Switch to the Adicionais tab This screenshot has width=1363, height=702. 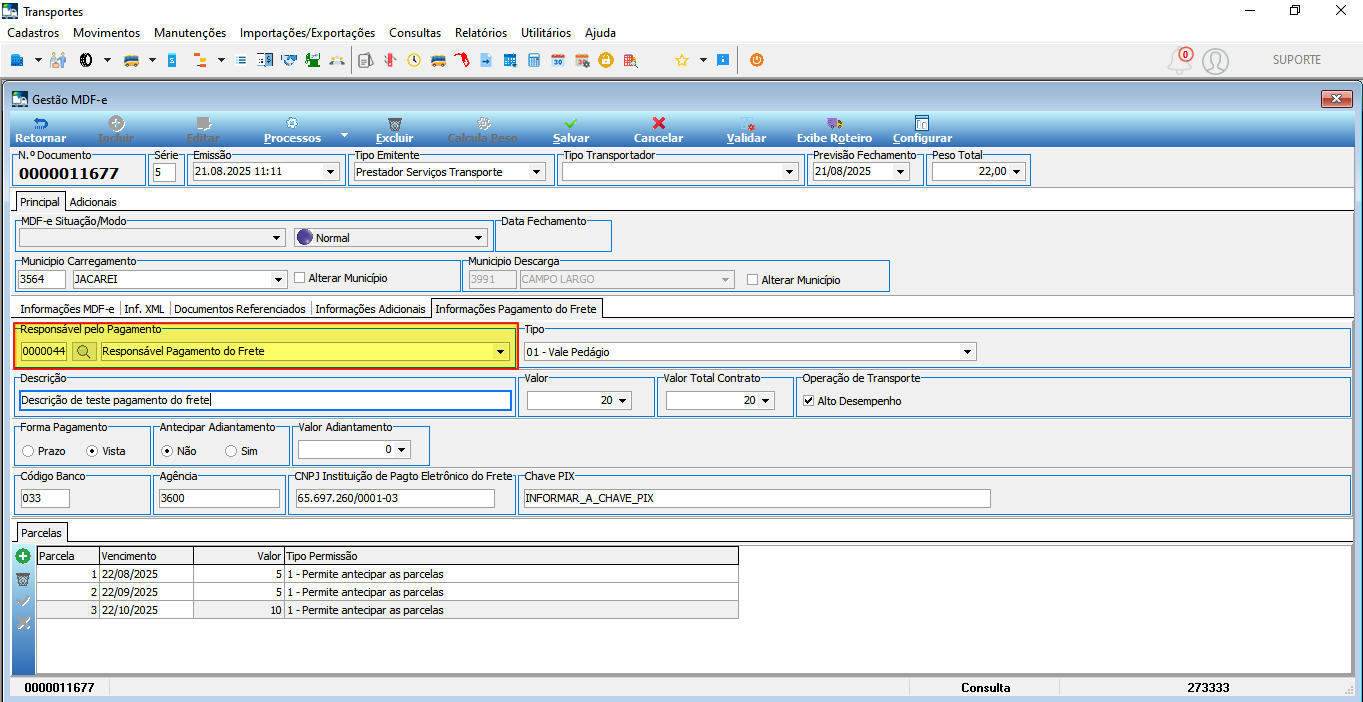[93, 201]
